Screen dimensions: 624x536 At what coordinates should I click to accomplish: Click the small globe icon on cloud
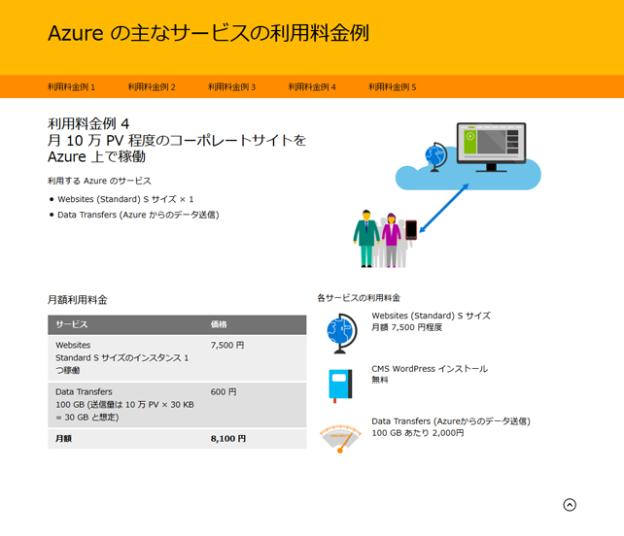[435, 156]
